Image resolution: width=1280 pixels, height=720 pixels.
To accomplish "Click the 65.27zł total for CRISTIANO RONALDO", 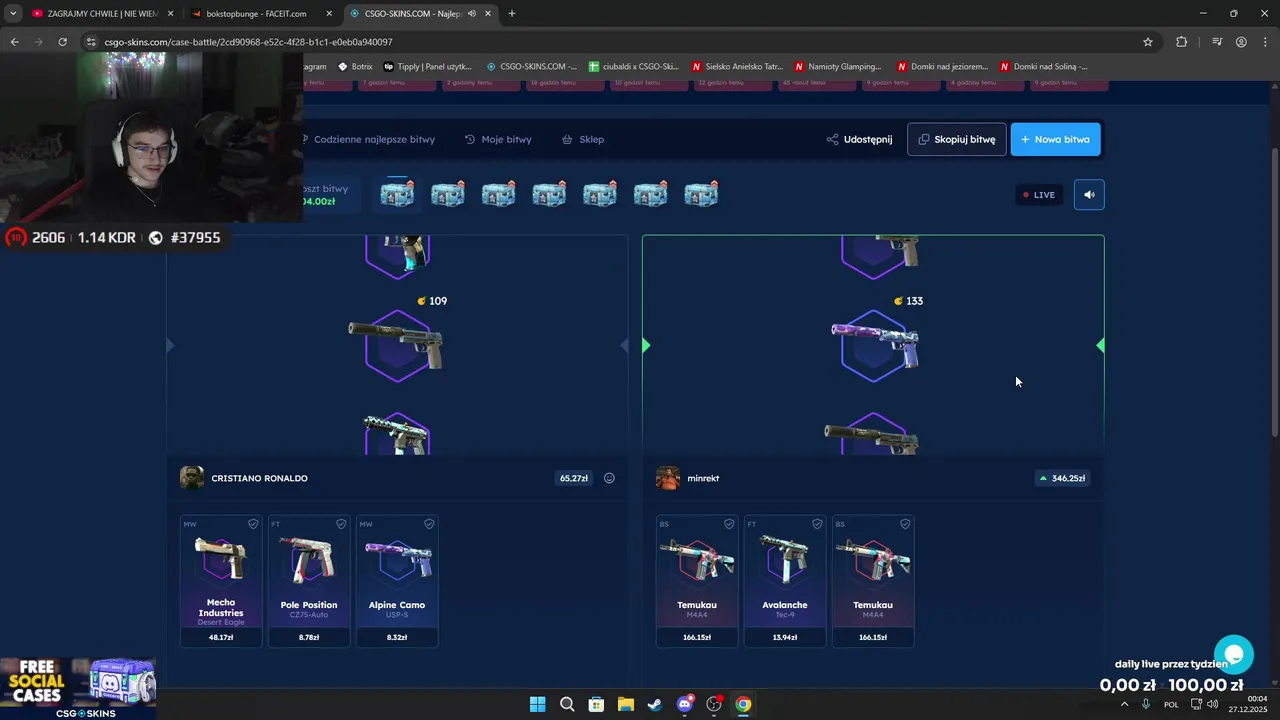I will (x=574, y=478).
